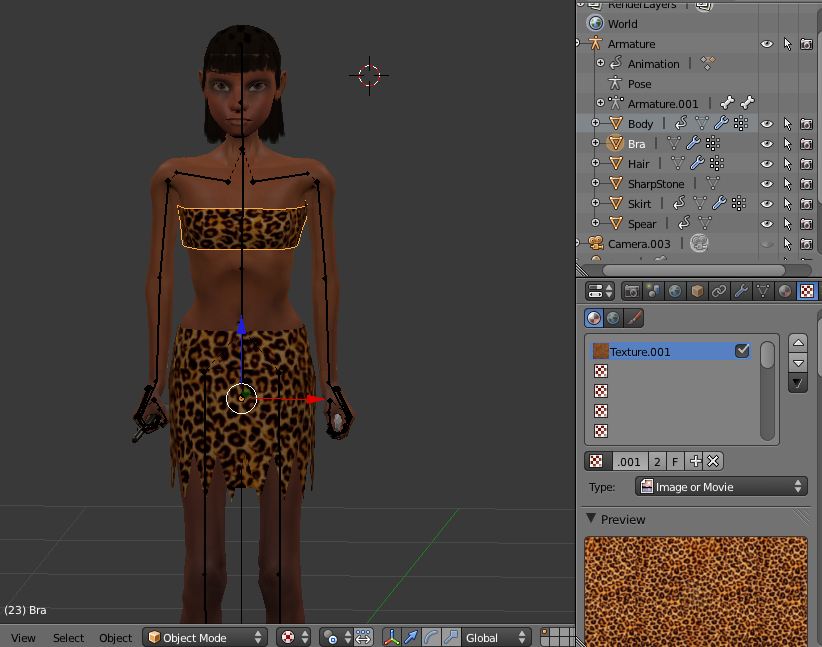Hide the Bra object with its eye toggle

(765, 143)
